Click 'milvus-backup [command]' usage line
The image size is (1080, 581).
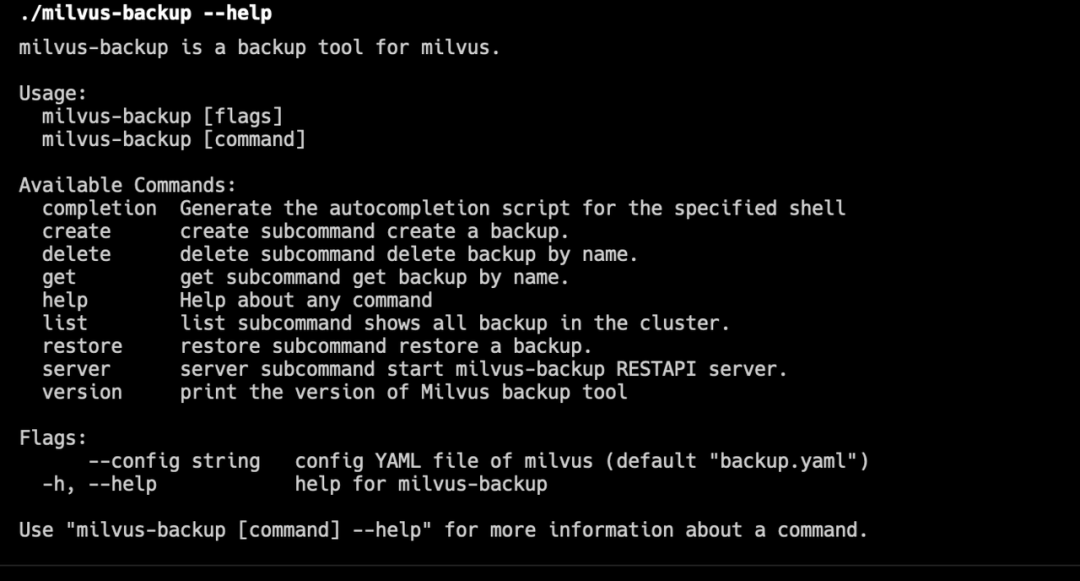point(174,139)
